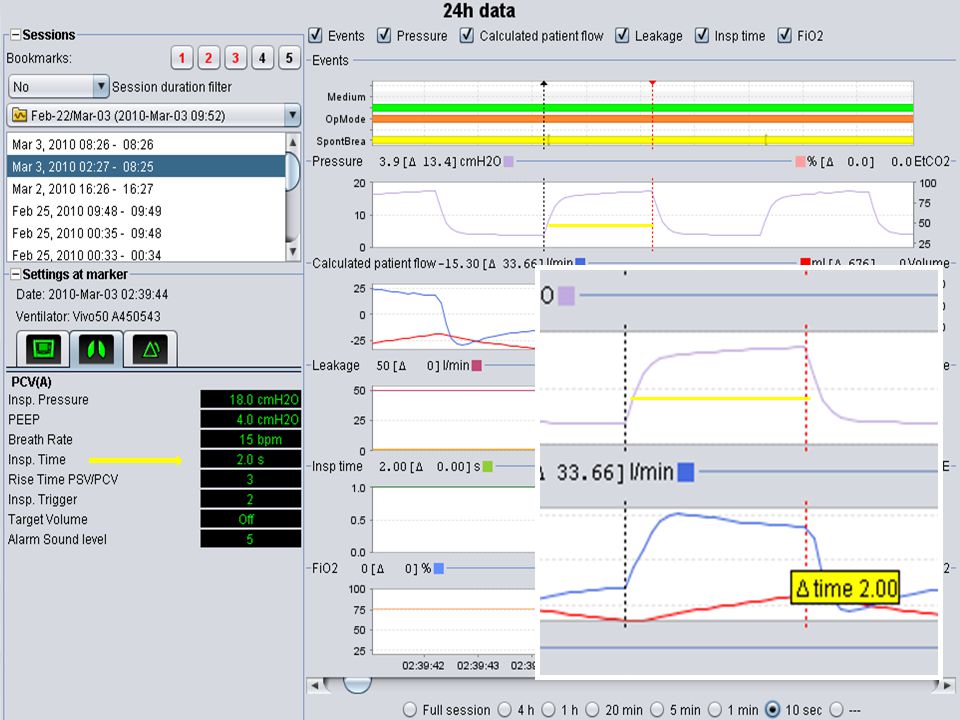
Task: Toggle the Events checkbox
Action: click(315, 36)
